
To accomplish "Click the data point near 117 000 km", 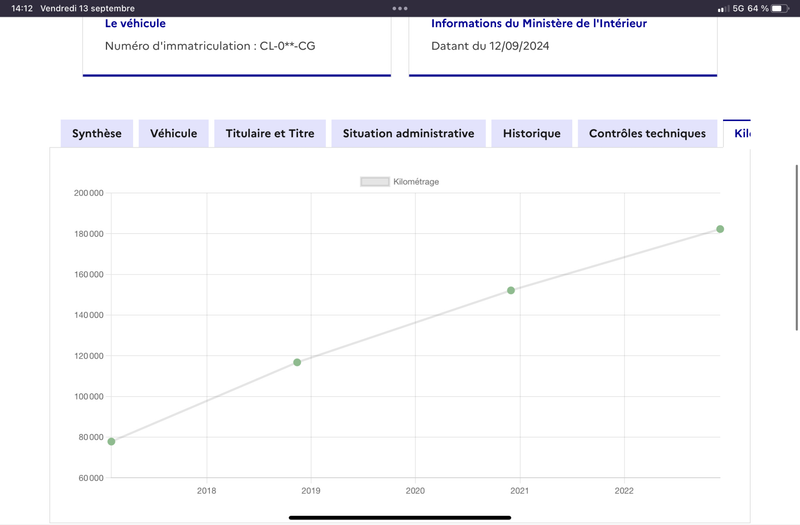I will click(x=297, y=362).
